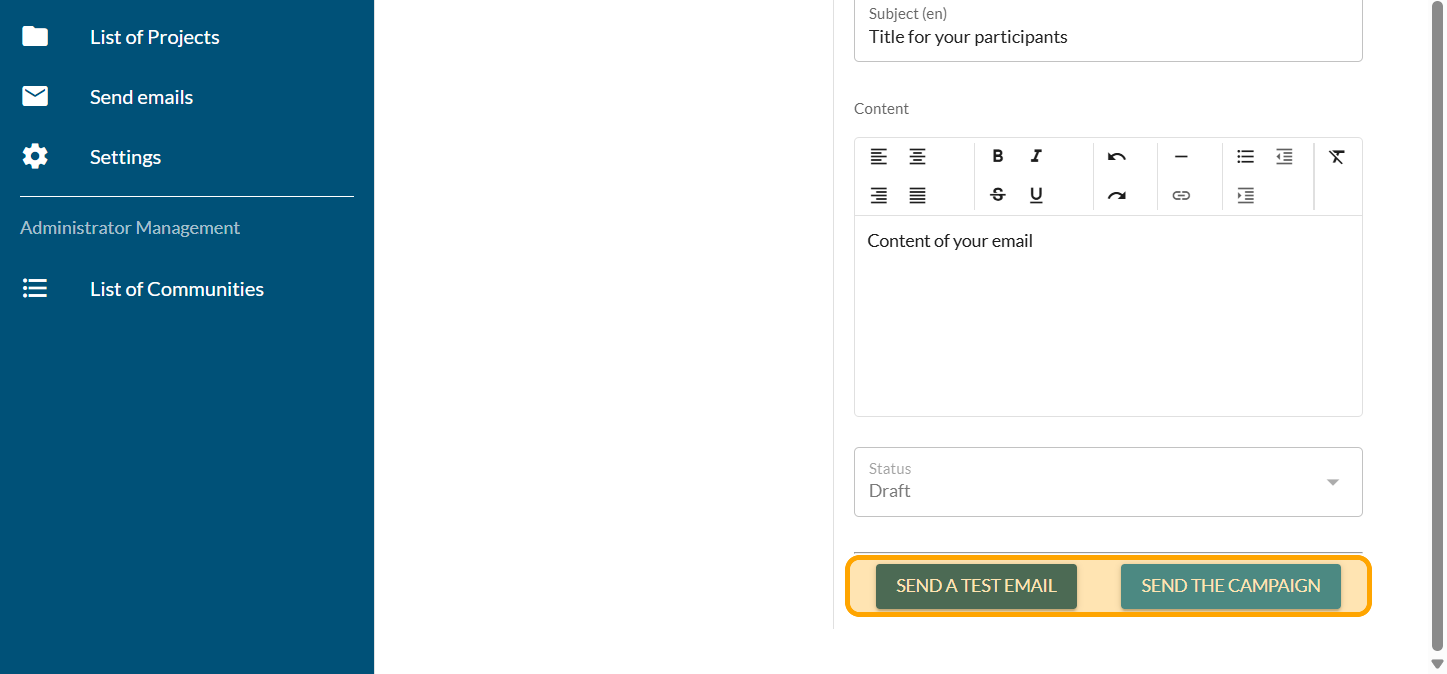
Task: Redo the last undone edit
Action: [1117, 196]
